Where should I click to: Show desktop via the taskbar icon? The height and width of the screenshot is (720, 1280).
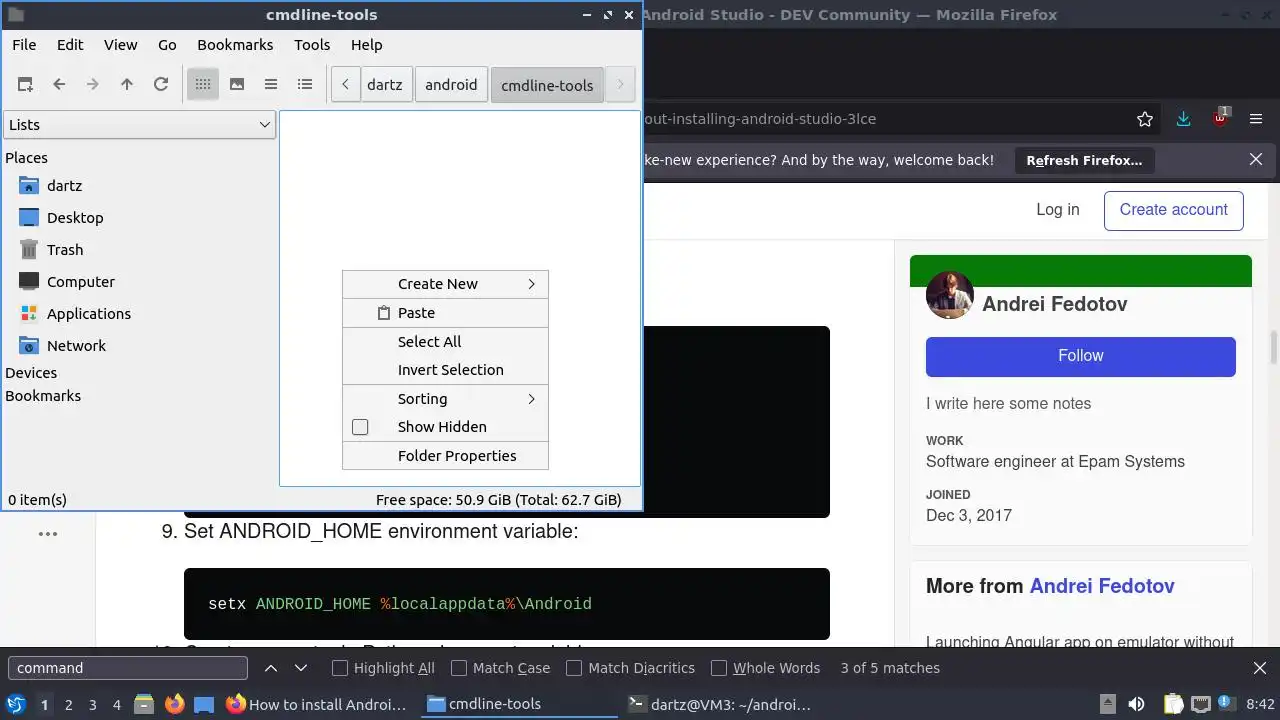pos(205,704)
